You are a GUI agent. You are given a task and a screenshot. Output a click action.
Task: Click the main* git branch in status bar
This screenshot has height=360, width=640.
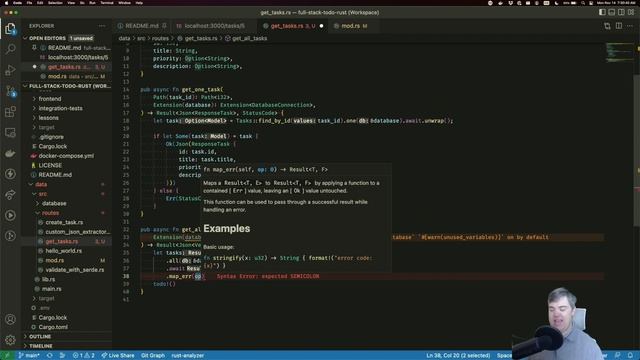pos(29,356)
